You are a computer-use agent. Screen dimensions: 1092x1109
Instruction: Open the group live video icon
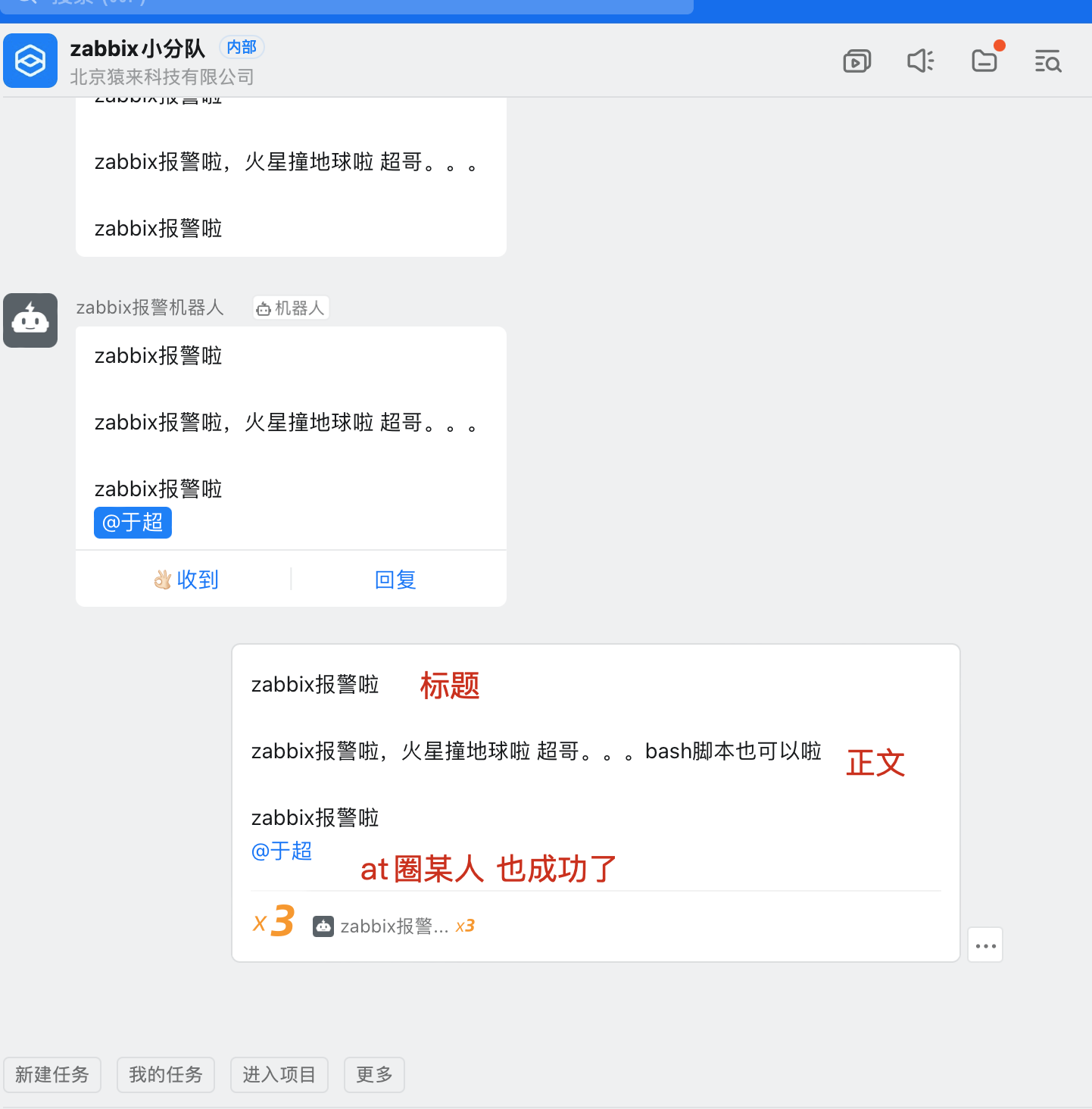click(856, 61)
